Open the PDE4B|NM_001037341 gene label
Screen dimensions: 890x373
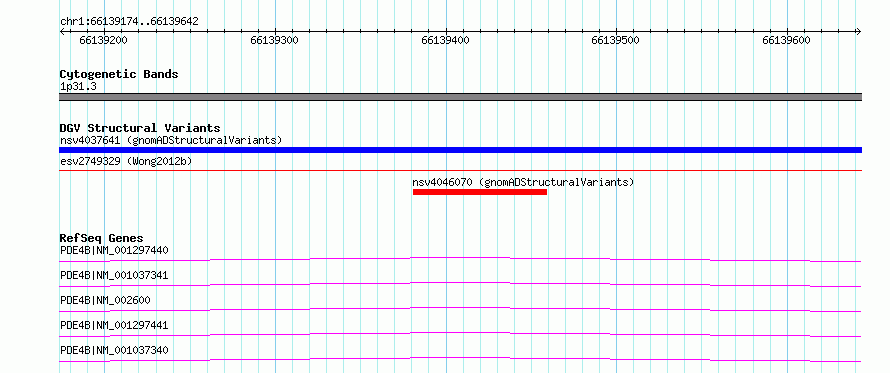[114, 275]
